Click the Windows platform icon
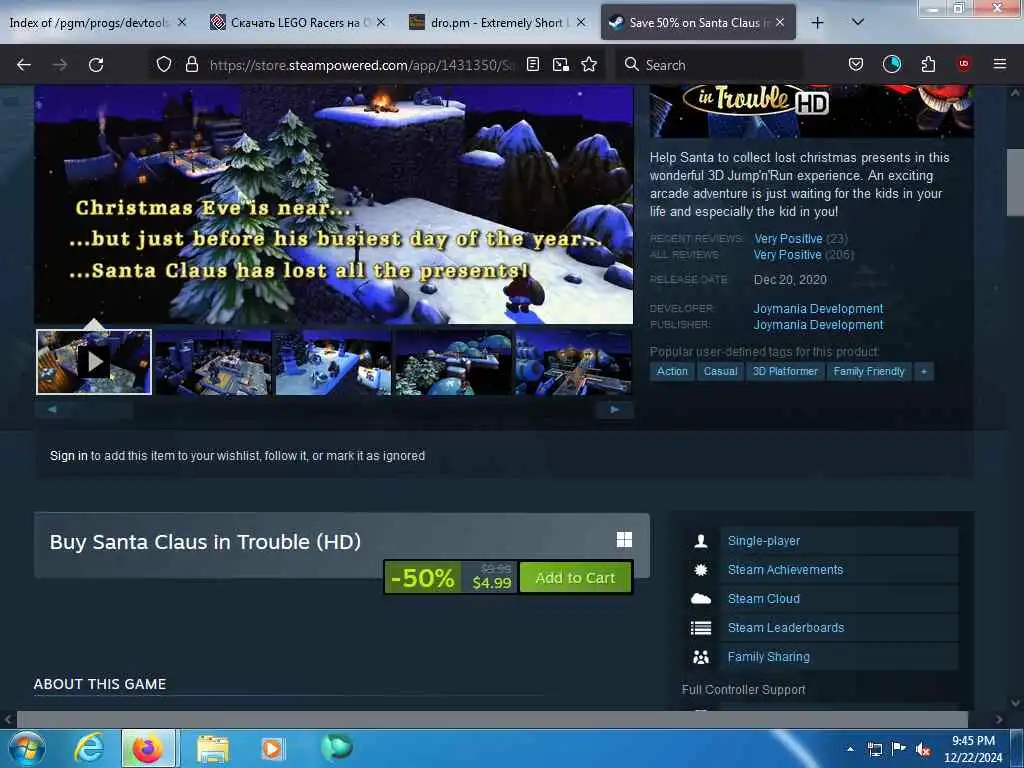The width and height of the screenshot is (1024, 768). pyautogui.click(x=624, y=539)
